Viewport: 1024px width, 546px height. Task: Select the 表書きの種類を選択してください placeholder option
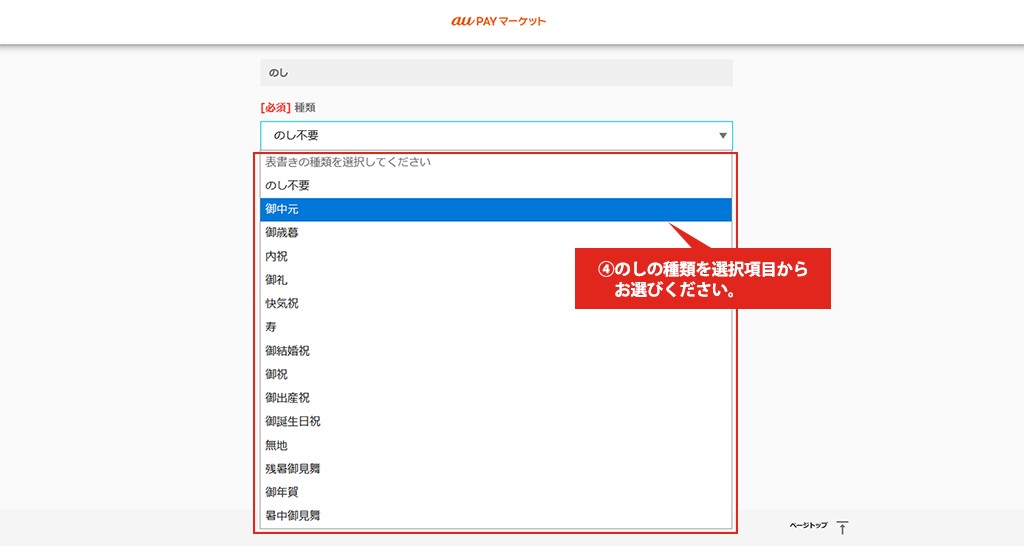[496, 162]
